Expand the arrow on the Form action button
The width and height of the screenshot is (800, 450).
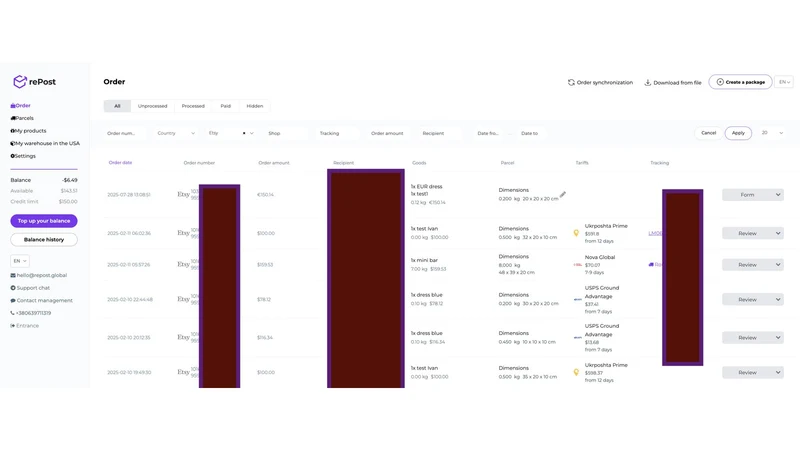click(x=778, y=194)
